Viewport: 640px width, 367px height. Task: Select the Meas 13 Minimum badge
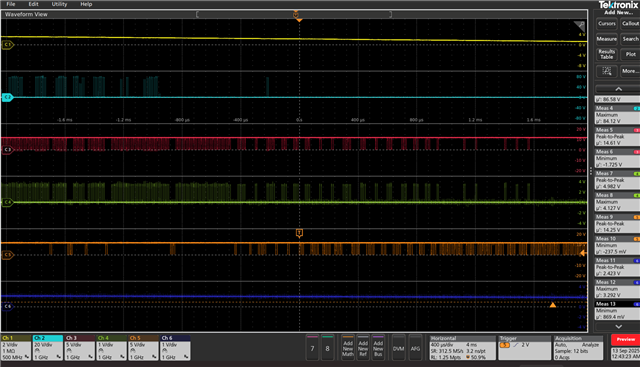pos(617,310)
